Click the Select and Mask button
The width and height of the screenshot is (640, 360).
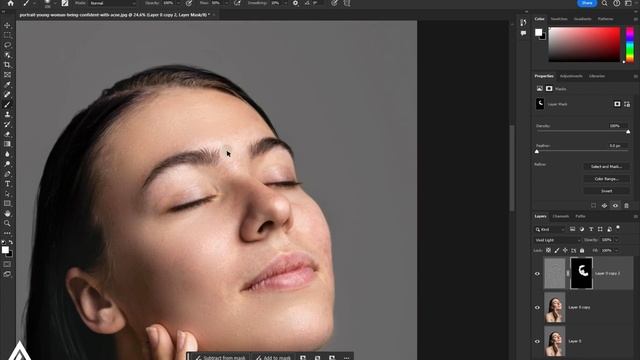point(607,167)
